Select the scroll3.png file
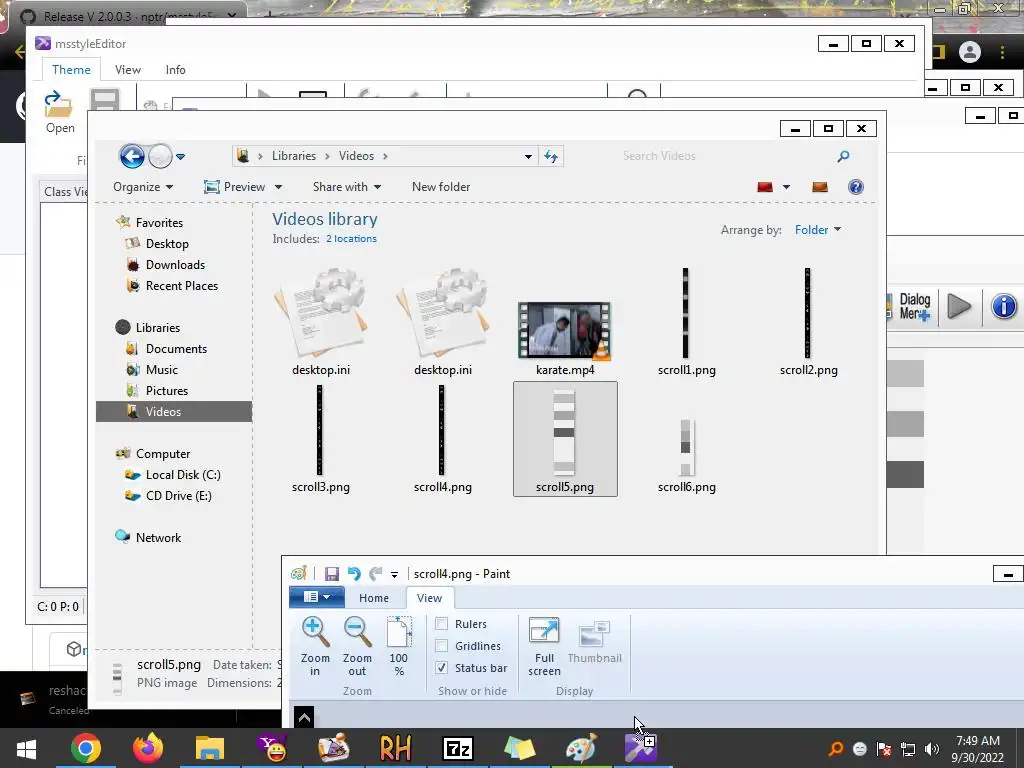The width and height of the screenshot is (1024, 768). pos(321,440)
